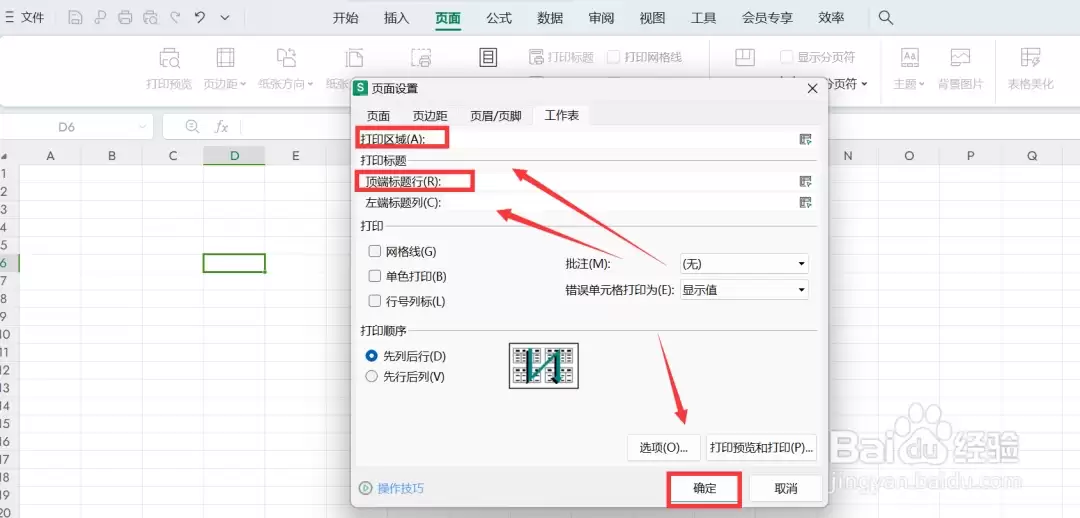Click the print preview icon in the quick access bar
This screenshot has width=1080, height=518.
150,18
